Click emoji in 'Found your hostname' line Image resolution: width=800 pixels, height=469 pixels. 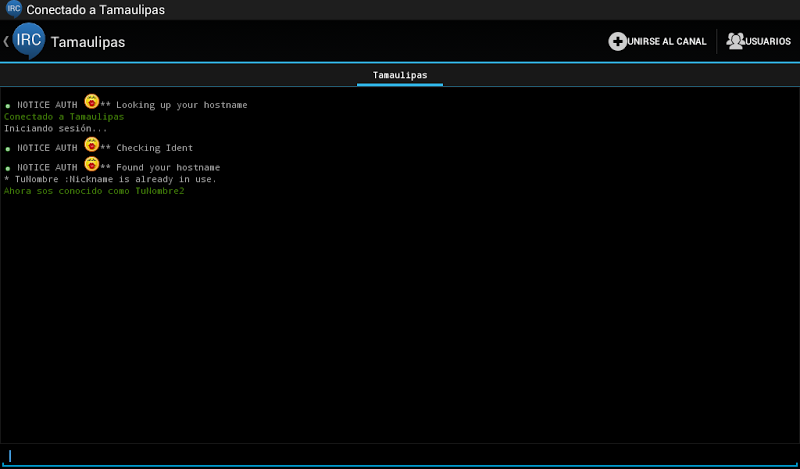pyautogui.click(x=91, y=164)
